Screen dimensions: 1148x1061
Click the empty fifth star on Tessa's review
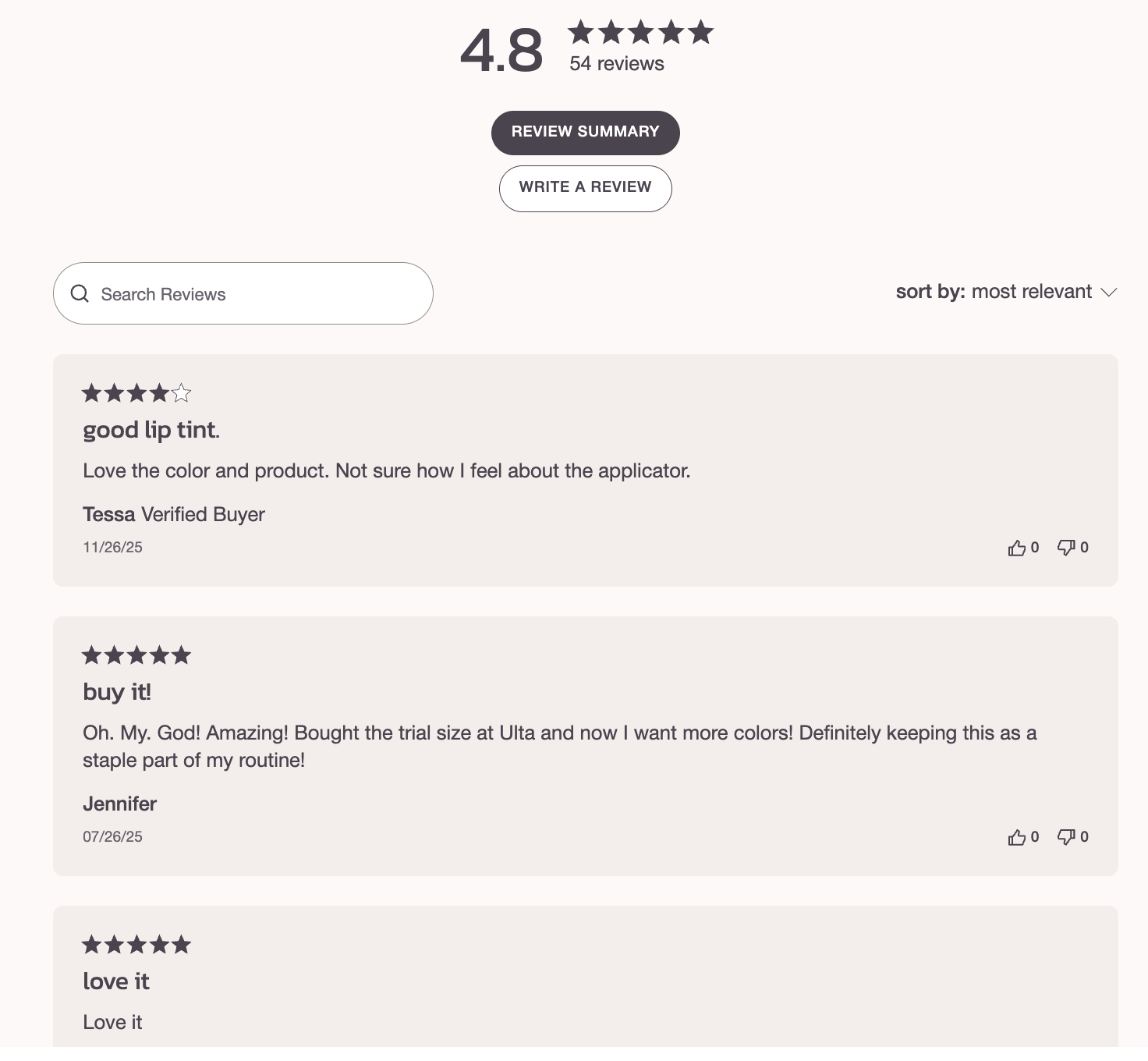pyautogui.click(x=182, y=394)
